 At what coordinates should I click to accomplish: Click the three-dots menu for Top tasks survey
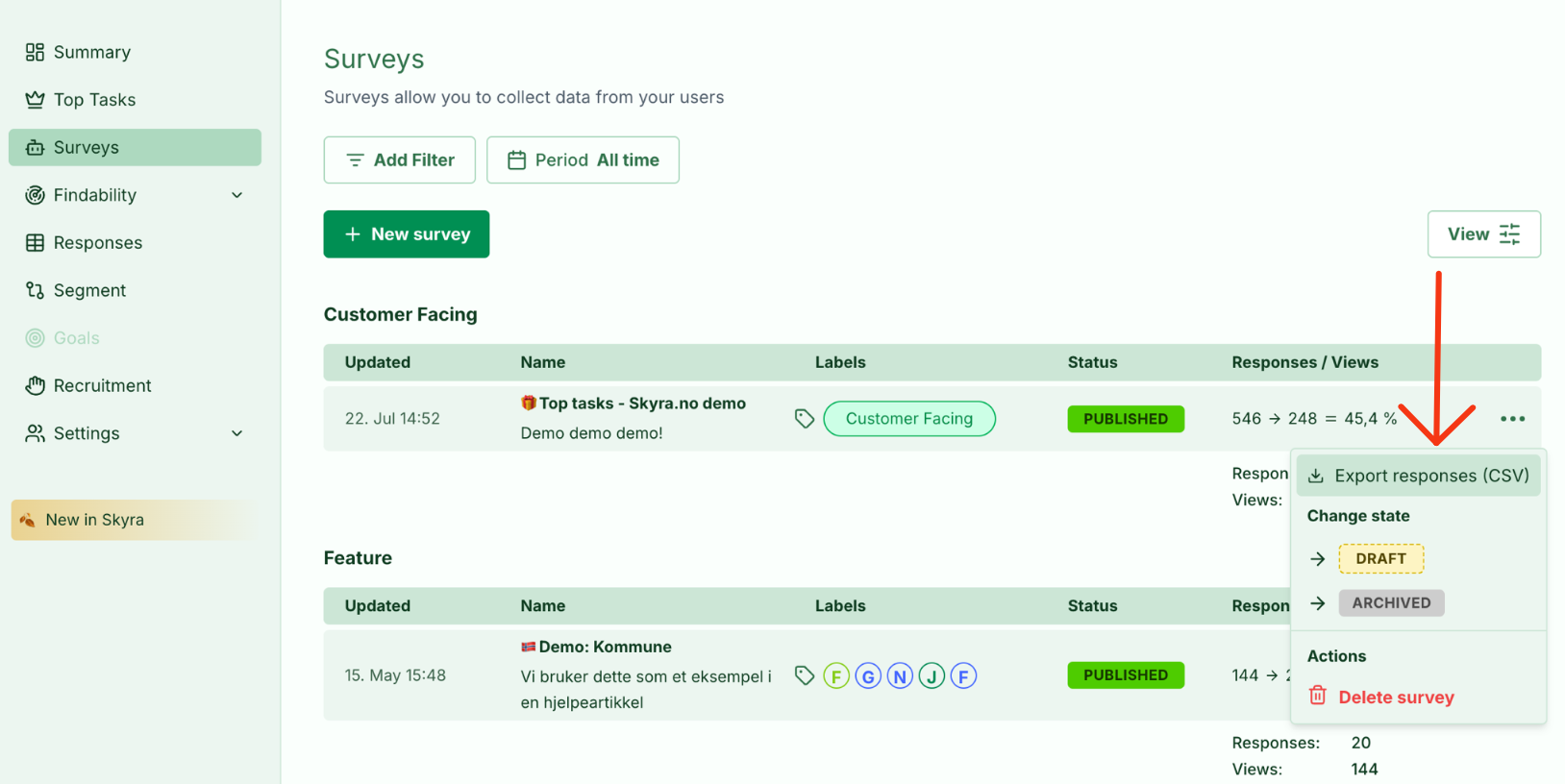click(x=1512, y=419)
